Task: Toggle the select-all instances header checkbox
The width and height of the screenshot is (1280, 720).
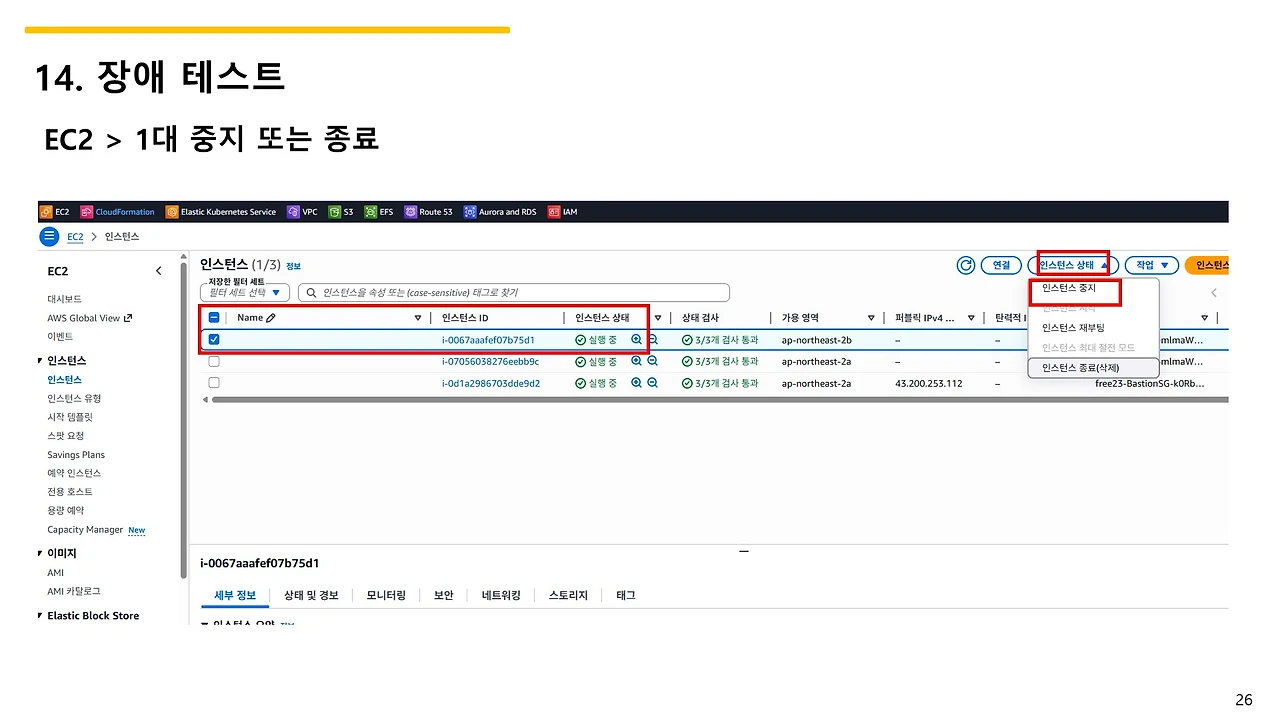Action: [214, 318]
